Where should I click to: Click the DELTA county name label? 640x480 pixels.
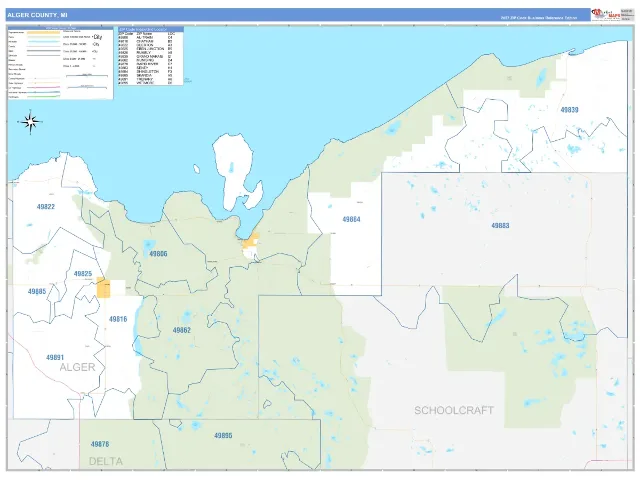point(106,462)
